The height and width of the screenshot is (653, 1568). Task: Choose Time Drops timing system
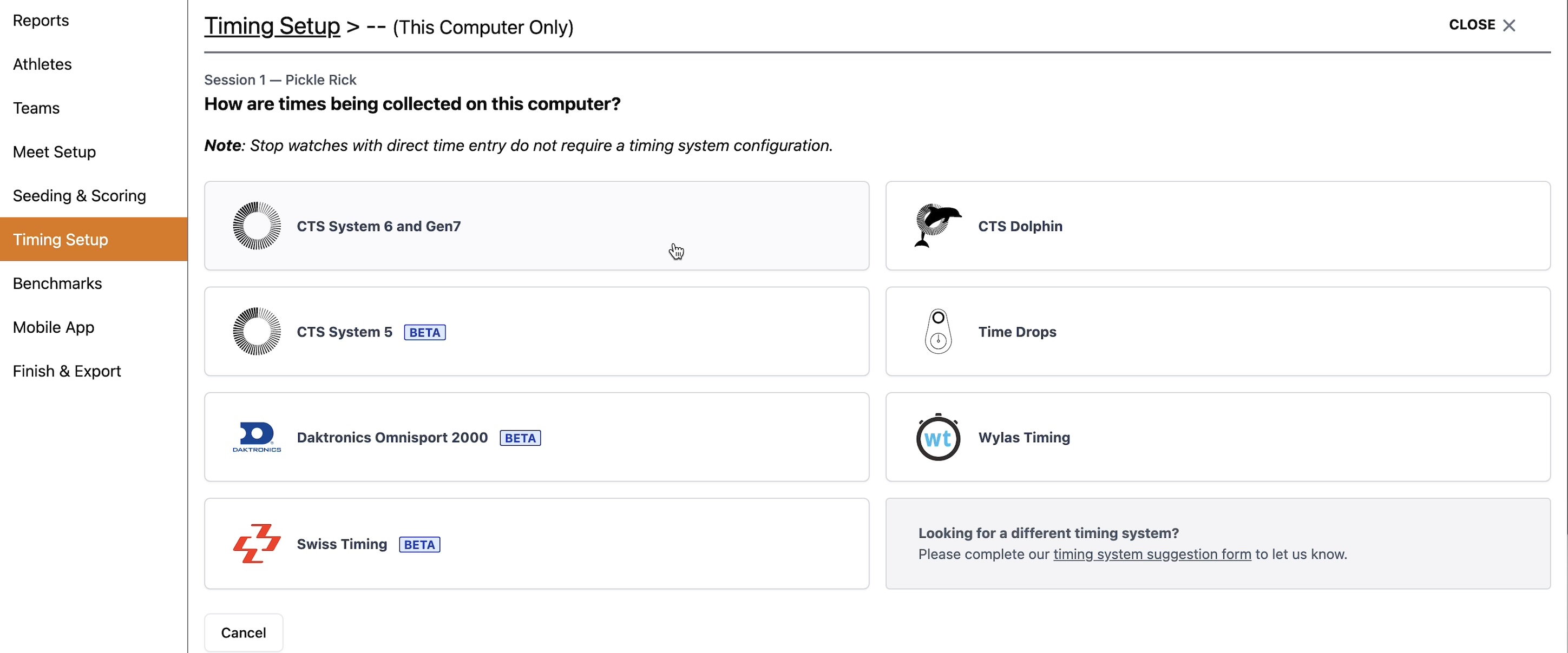click(1217, 332)
